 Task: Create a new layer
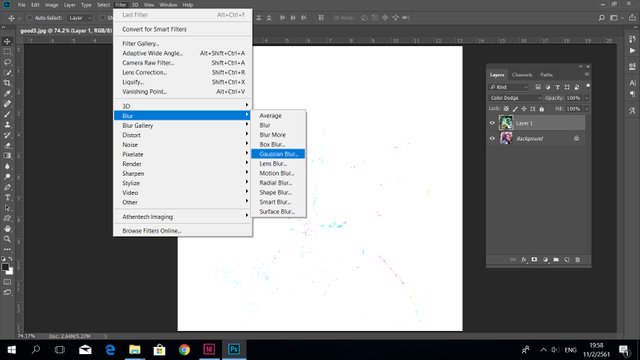point(567,260)
